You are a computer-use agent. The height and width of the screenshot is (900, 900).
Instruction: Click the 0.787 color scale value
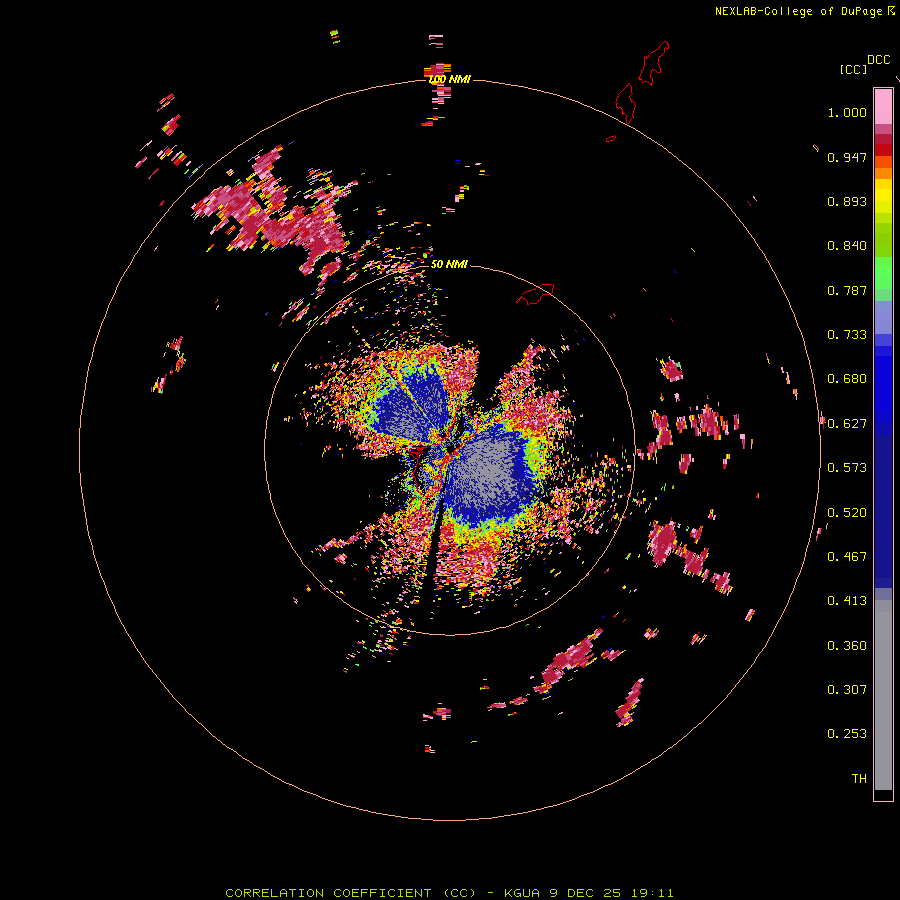point(847,290)
